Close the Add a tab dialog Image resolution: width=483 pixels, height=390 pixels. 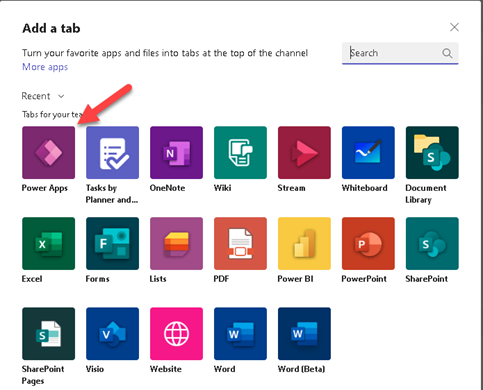point(454,27)
